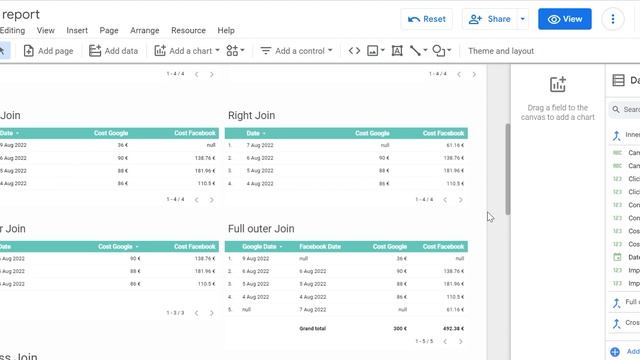Go to the previous page of the Right Join table
This screenshot has height=360, width=640.
click(445, 200)
